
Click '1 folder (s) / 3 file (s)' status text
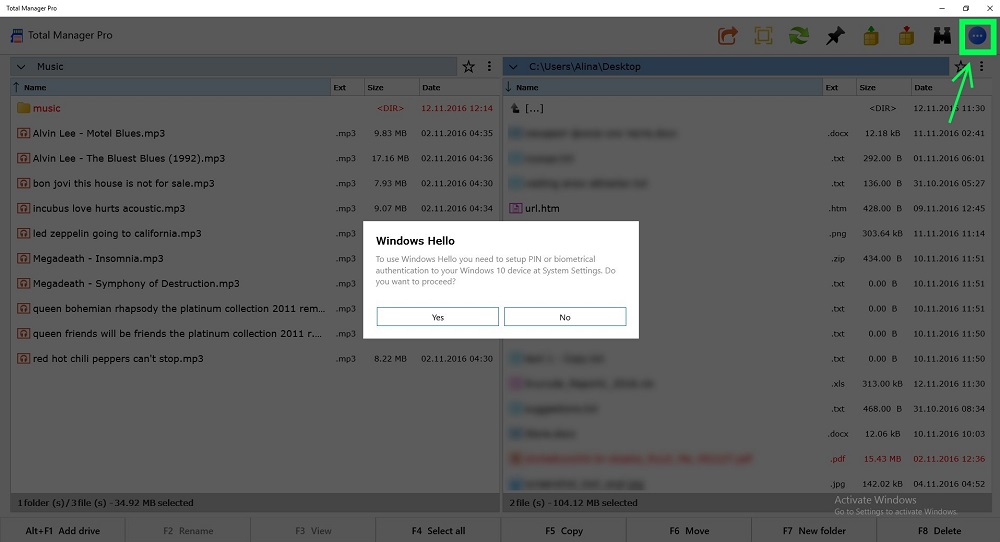[105, 502]
